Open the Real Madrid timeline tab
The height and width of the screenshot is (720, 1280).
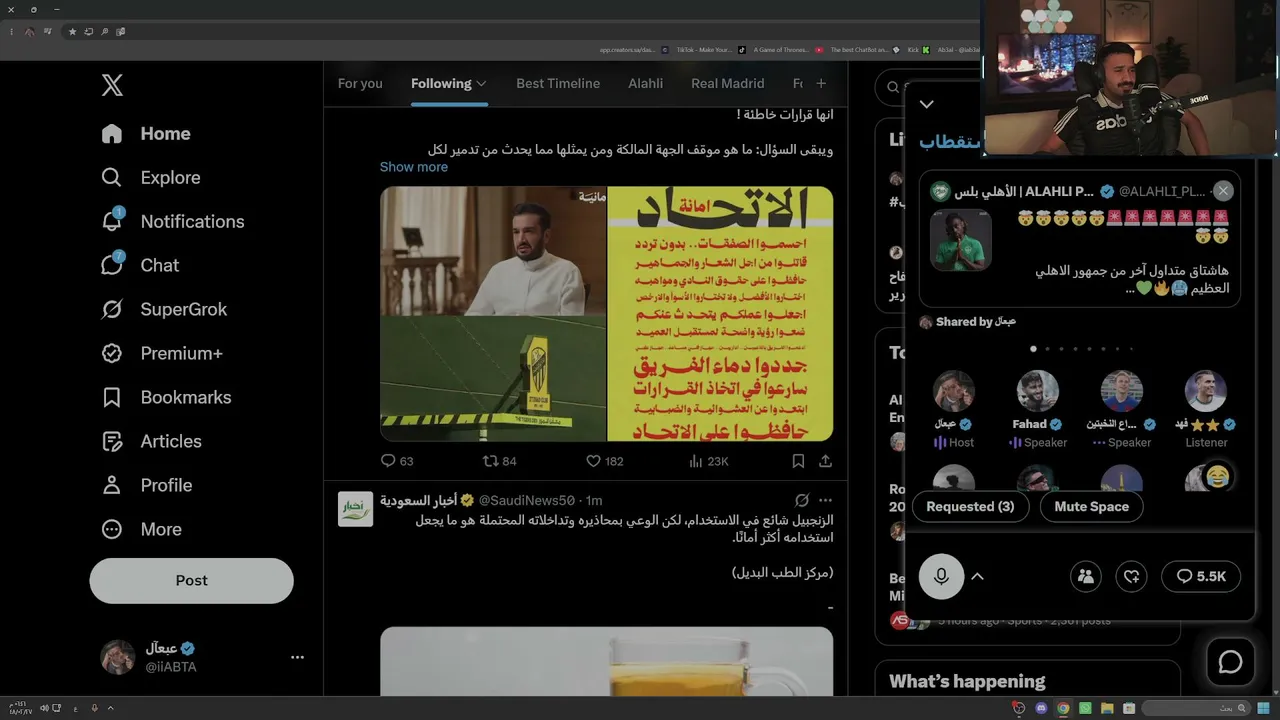(727, 84)
